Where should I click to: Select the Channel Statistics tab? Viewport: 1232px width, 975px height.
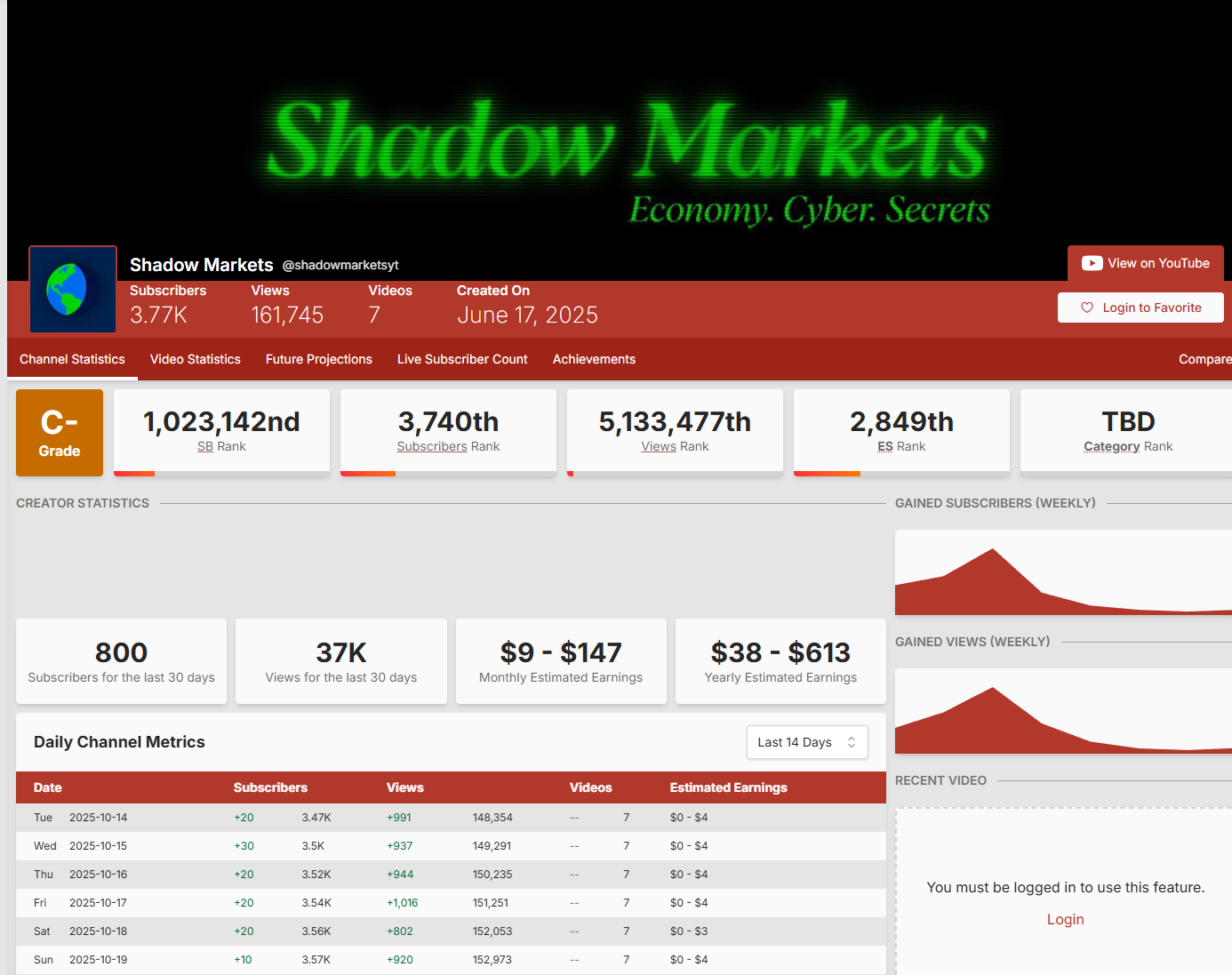(x=72, y=359)
